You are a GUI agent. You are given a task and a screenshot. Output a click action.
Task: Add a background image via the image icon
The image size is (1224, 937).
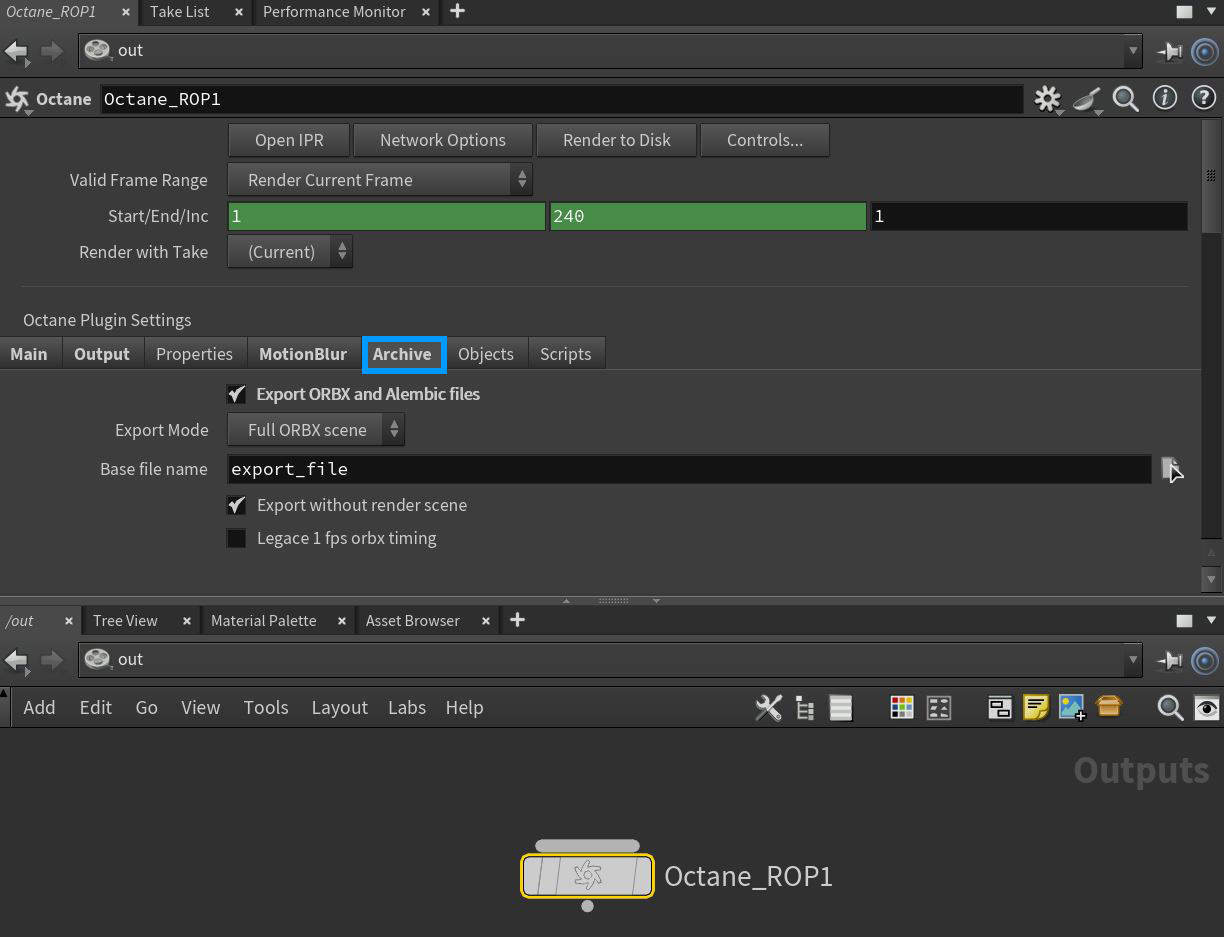[1072, 707]
